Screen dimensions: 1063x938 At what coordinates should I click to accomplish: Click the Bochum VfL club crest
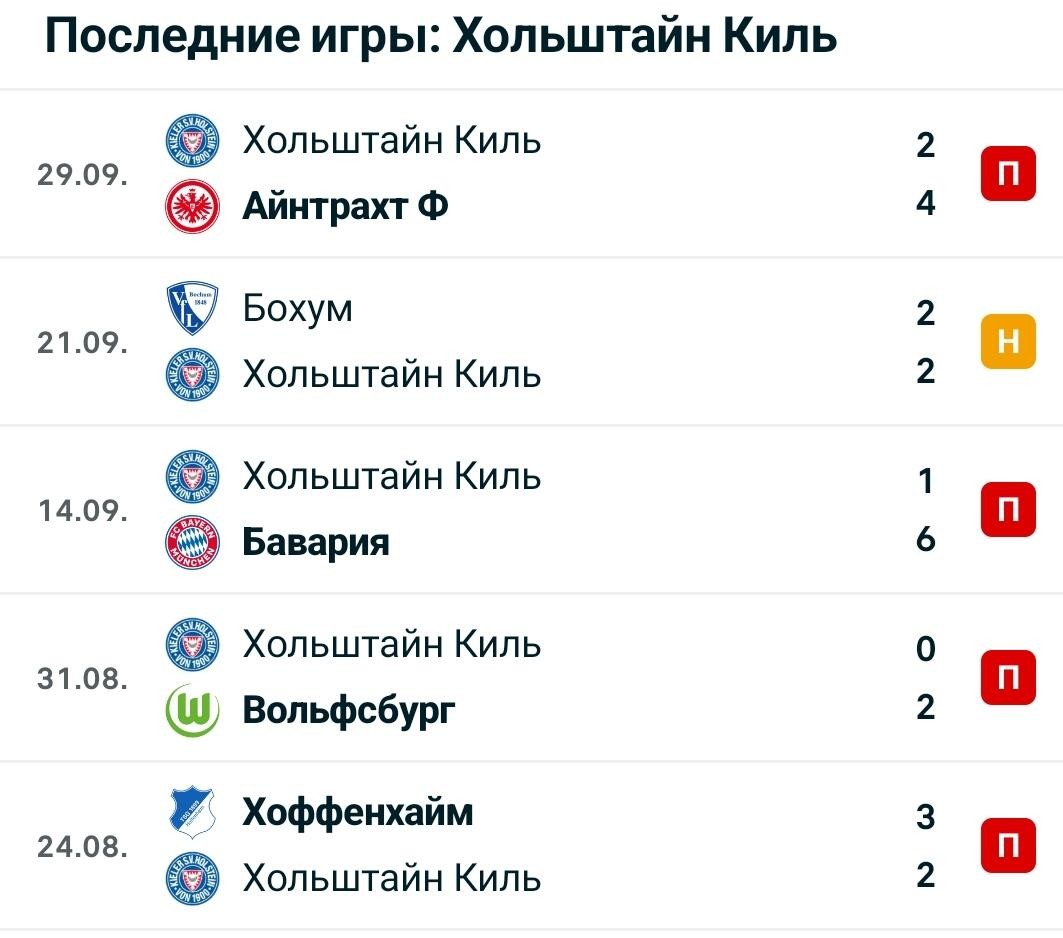pos(193,308)
